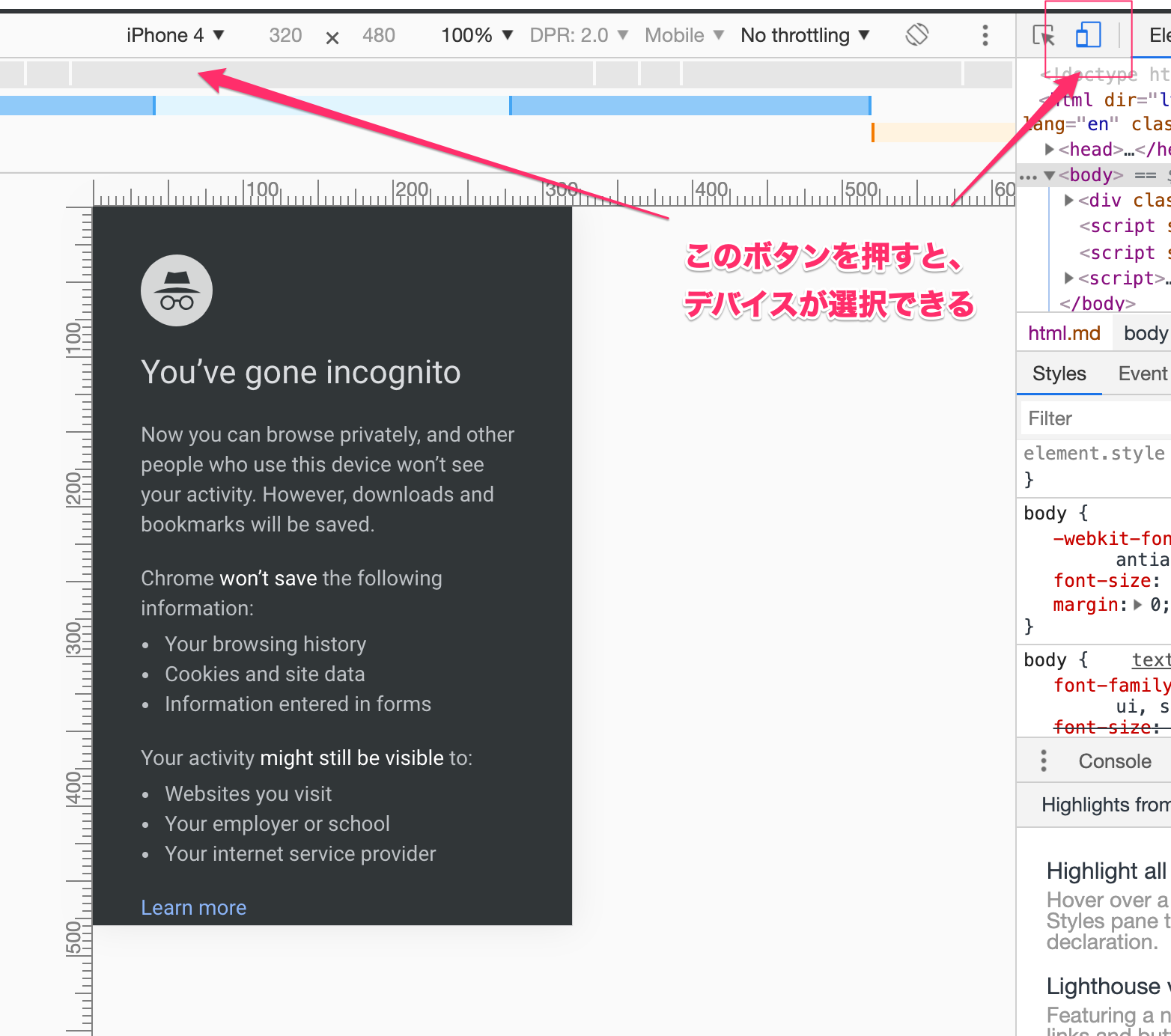This screenshot has width=1171, height=1036.
Task: Click the rotate viewport orientation icon
Action: click(916, 34)
